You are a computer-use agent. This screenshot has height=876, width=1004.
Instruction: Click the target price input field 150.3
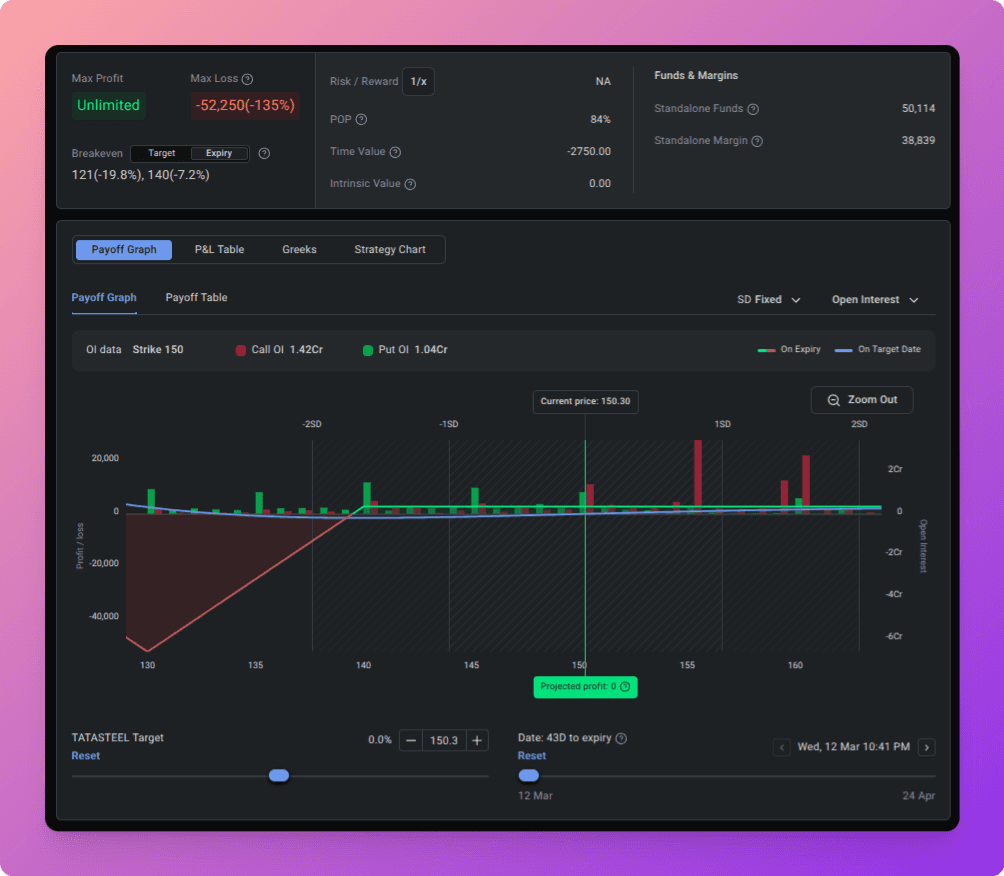pos(444,740)
